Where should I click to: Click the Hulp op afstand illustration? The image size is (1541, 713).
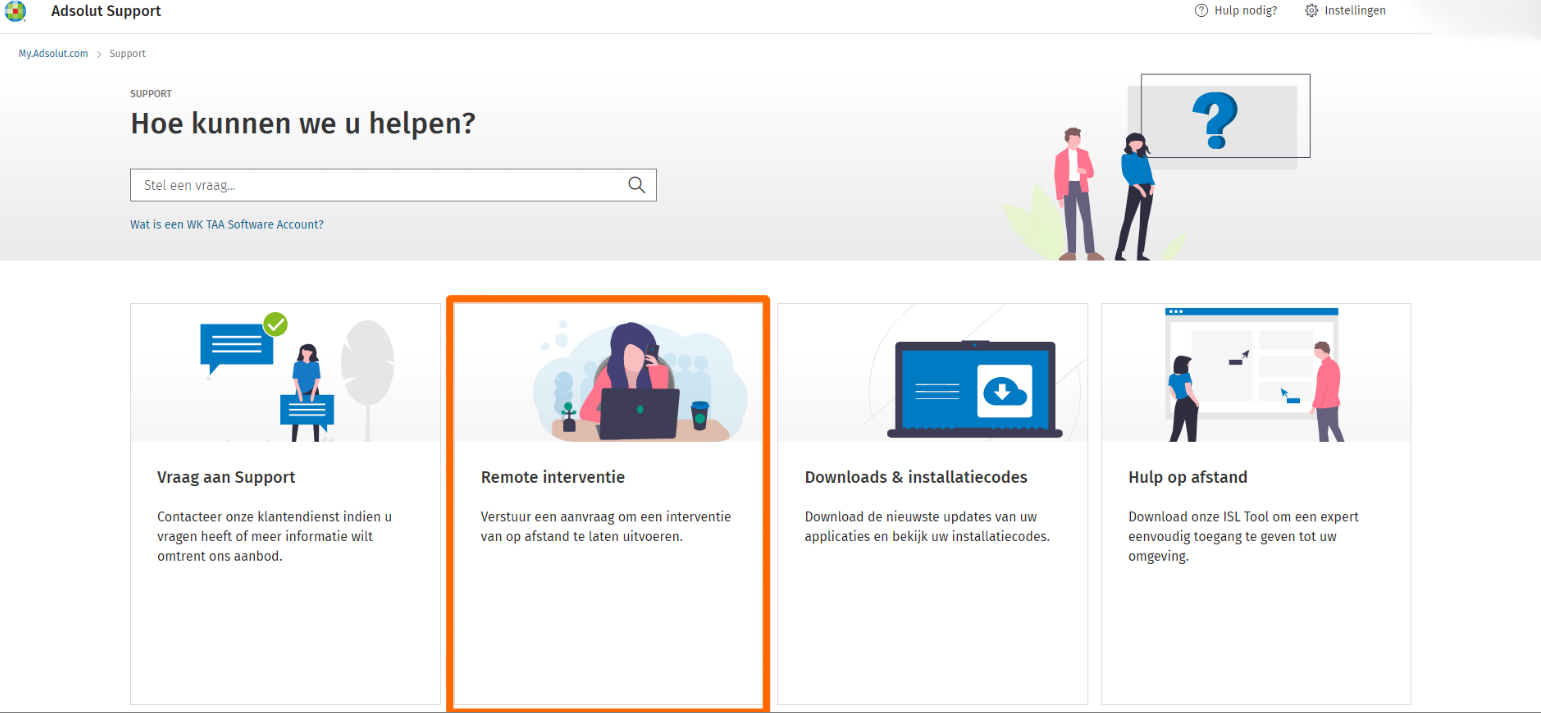(x=1255, y=375)
